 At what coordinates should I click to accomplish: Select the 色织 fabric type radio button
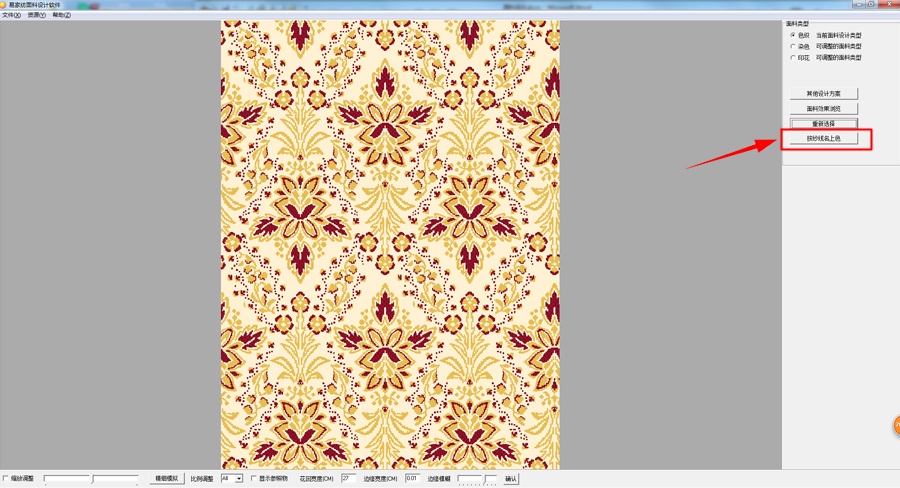[794, 35]
